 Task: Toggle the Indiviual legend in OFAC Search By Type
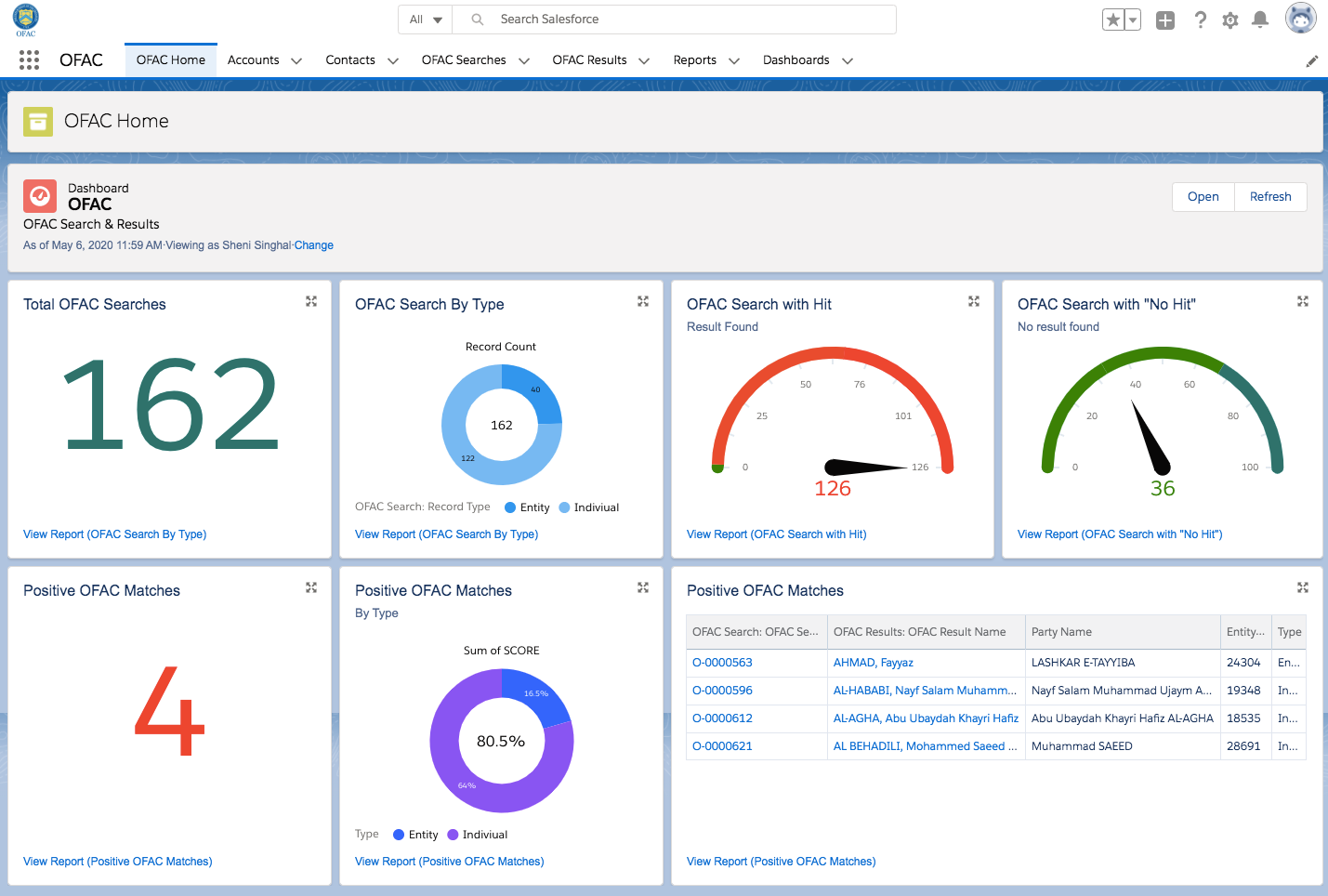(x=589, y=507)
